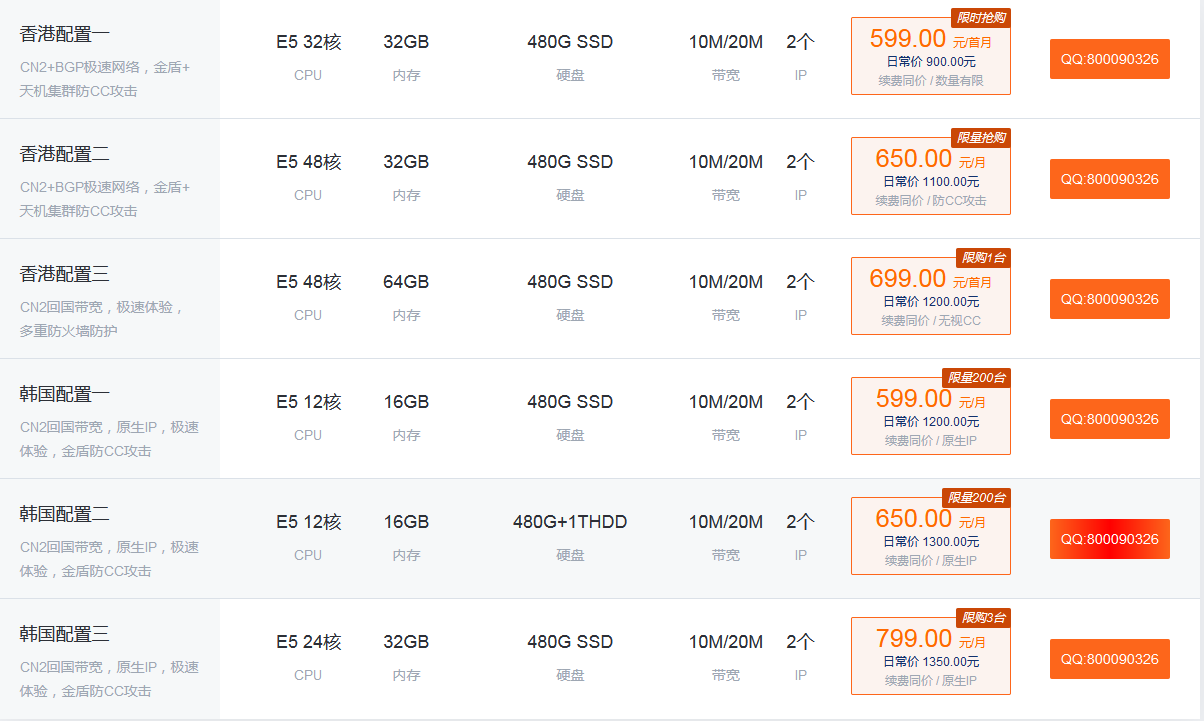Click the 限购3台 label

pyautogui.click(x=983, y=617)
